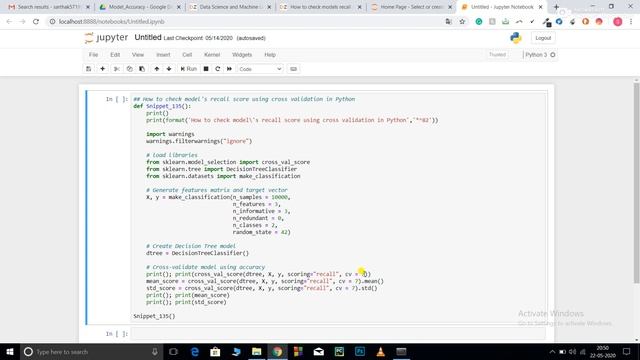The image size is (640, 360).
Task: Rename the notebook title Untitled
Action: [148, 38]
